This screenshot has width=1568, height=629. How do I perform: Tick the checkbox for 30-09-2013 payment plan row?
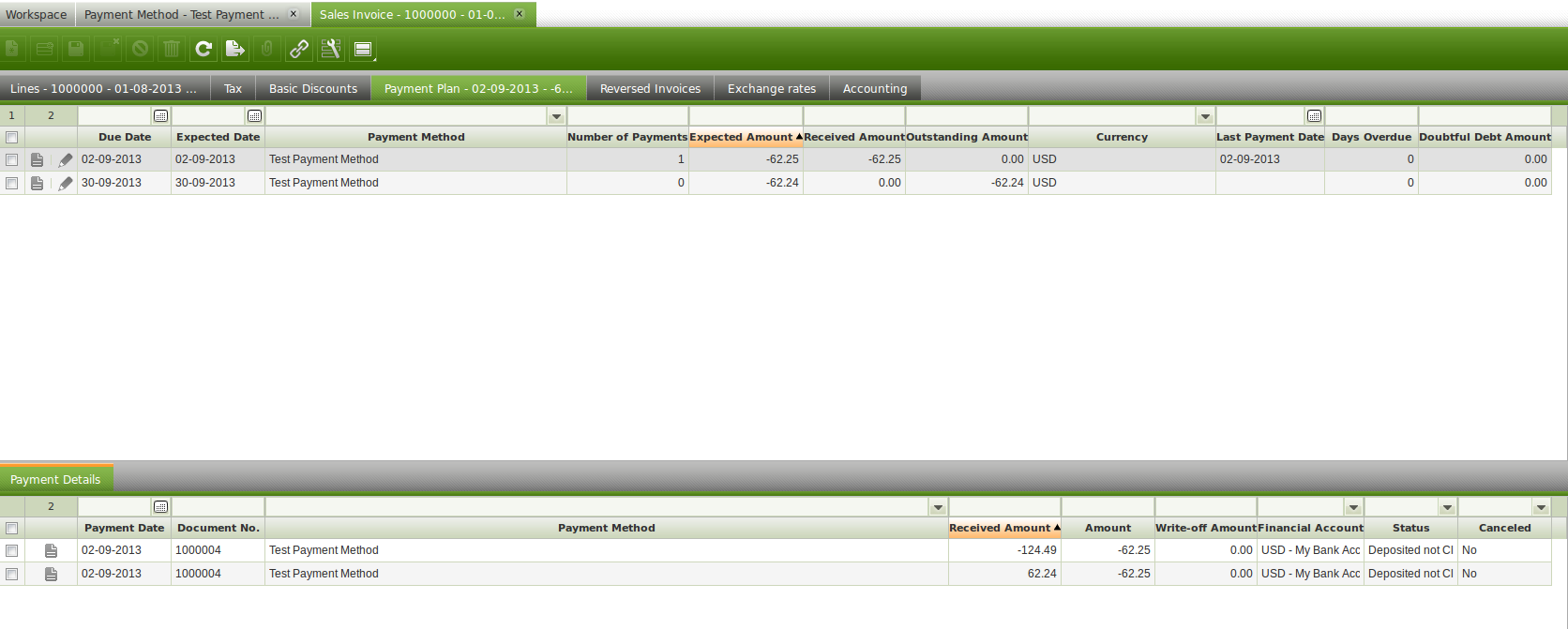point(12,184)
